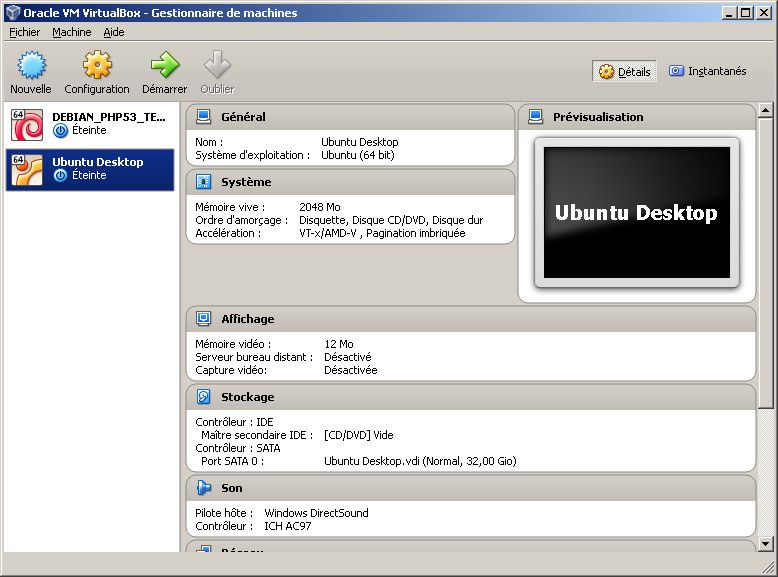Start the VM with Démarrer arrow
Image resolution: width=778 pixels, height=577 pixels.
(x=165, y=65)
